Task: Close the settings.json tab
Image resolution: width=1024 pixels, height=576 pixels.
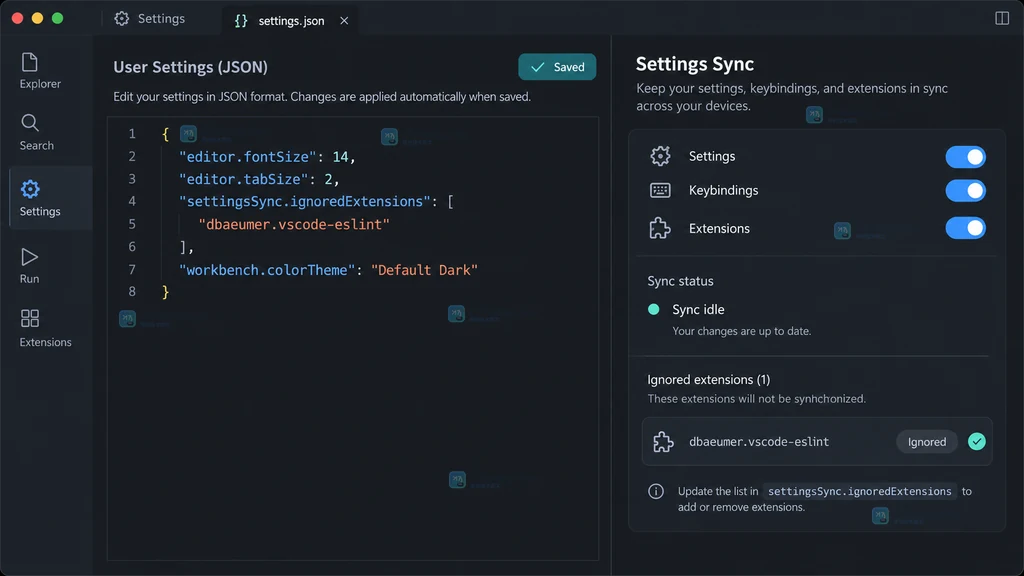Action: 344,21
